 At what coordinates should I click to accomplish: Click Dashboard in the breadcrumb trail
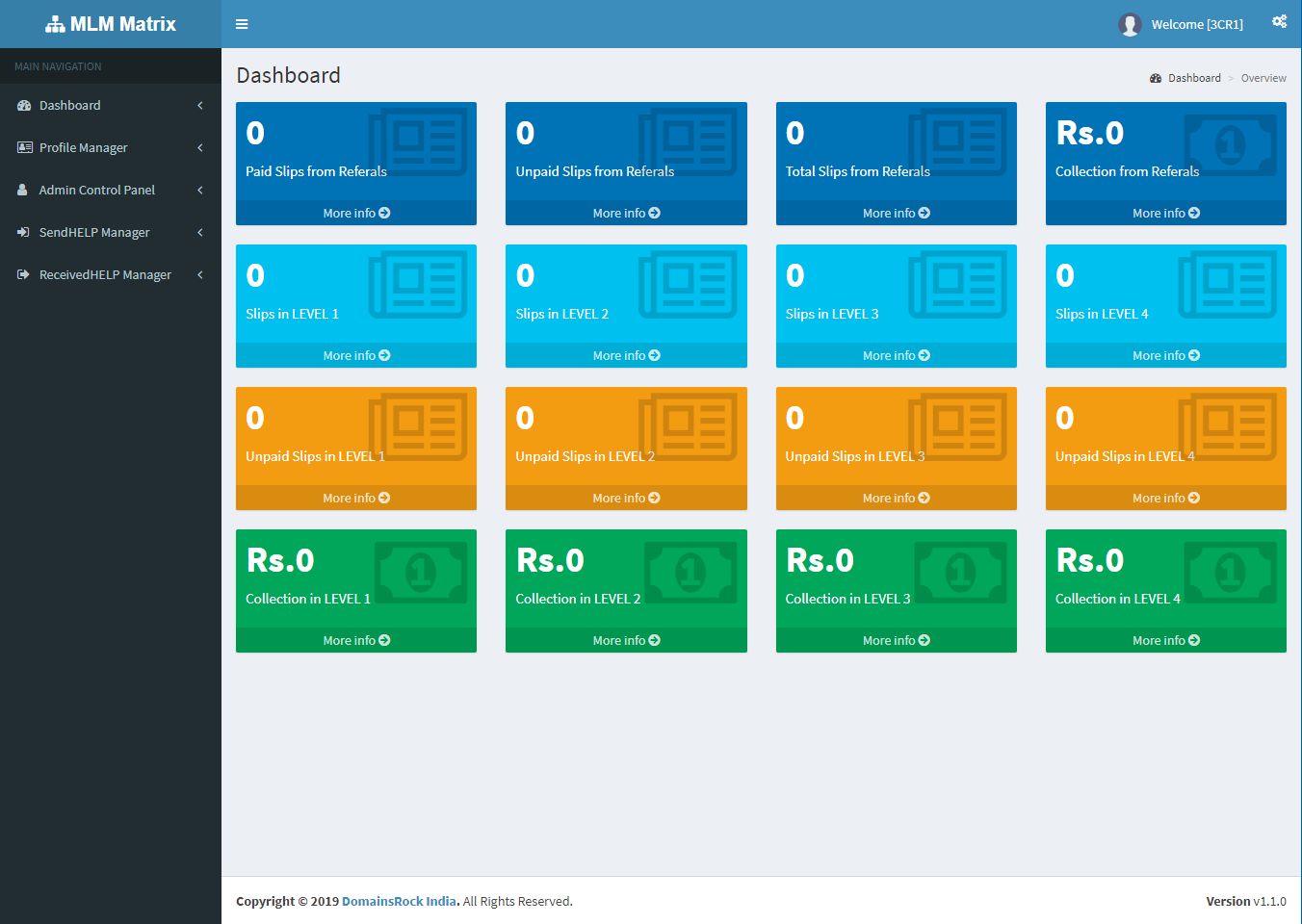click(x=1194, y=78)
